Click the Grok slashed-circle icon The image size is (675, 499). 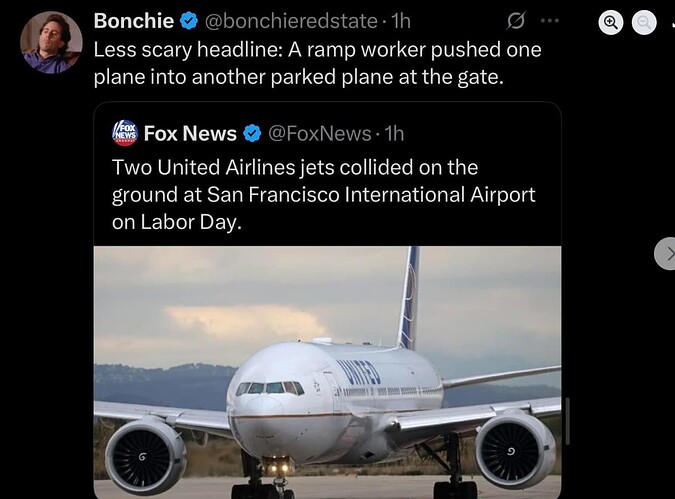[x=517, y=20]
